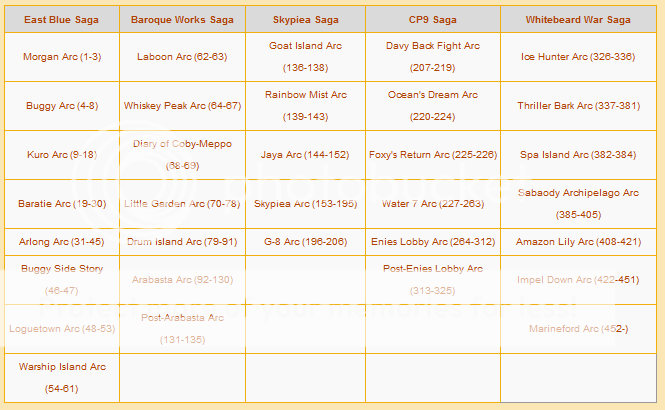Open Impel Down Arc (422-451) link
Viewport: 665px width, 410px height.
pyautogui.click(x=578, y=280)
